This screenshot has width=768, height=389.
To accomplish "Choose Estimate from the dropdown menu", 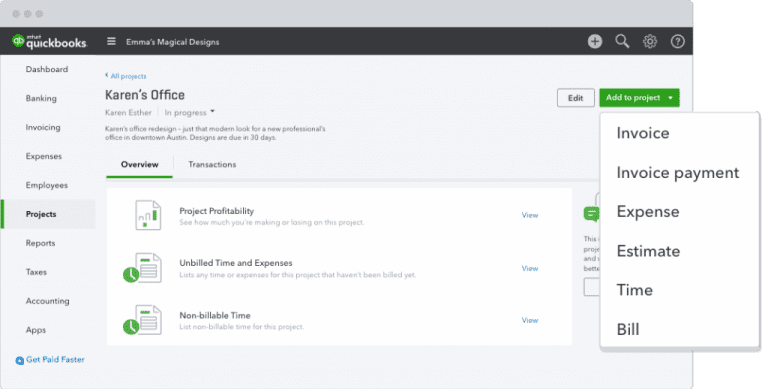I will coord(648,251).
